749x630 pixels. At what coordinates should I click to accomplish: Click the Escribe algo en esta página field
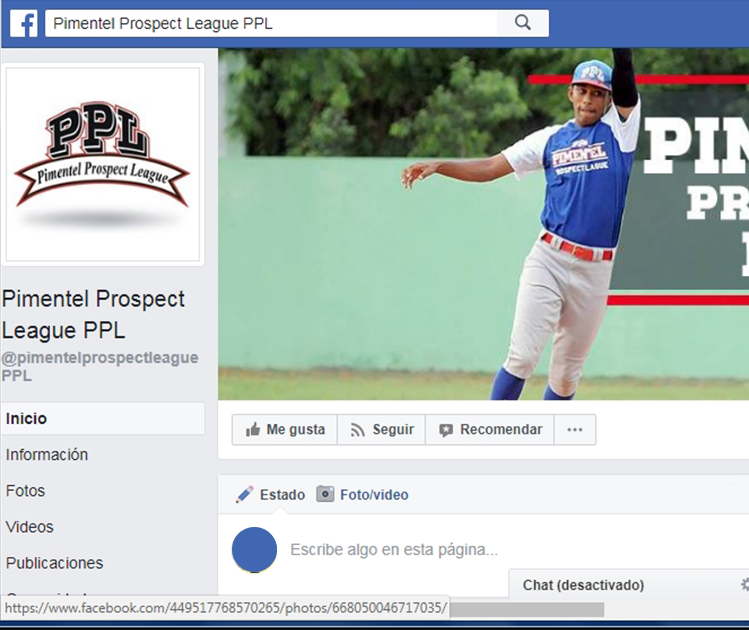coord(394,549)
